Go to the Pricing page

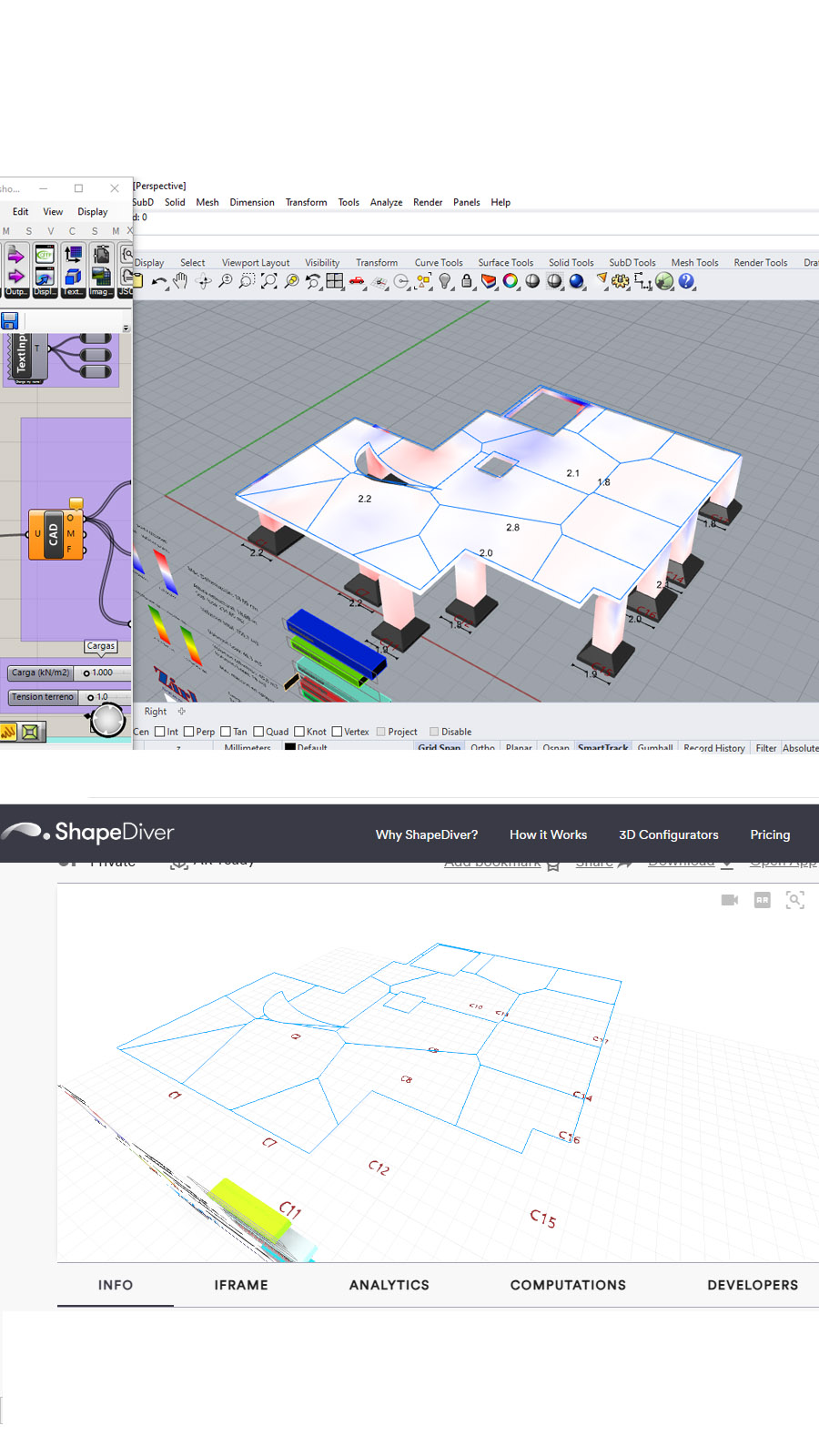pos(770,834)
